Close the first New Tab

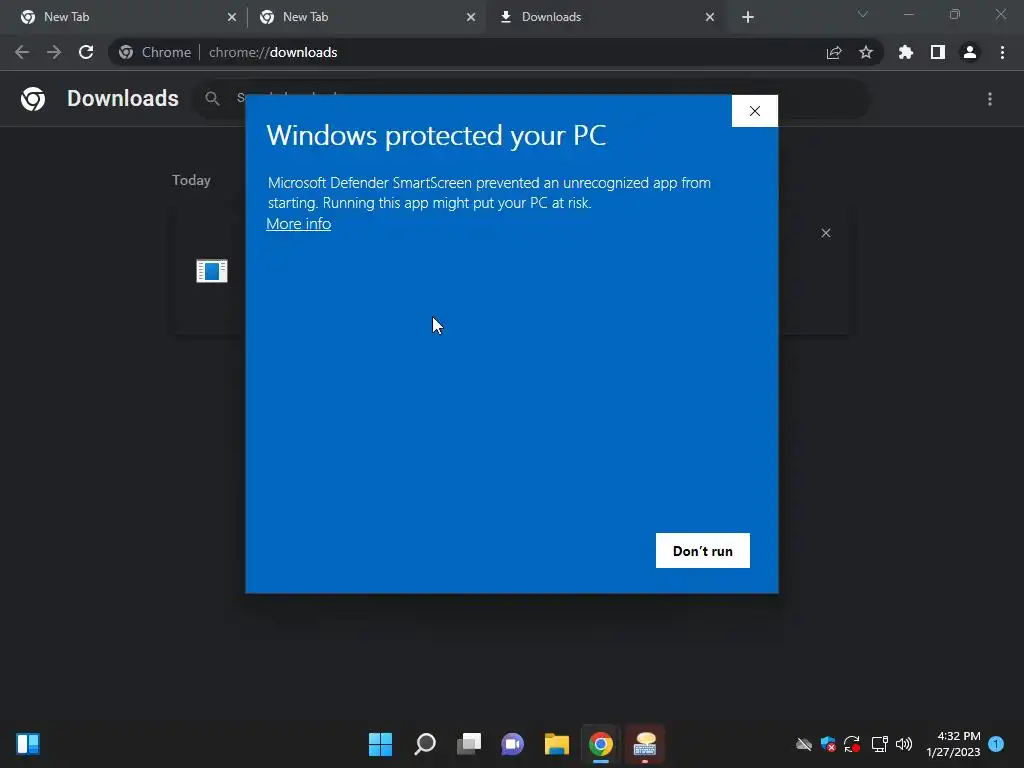[232, 18]
